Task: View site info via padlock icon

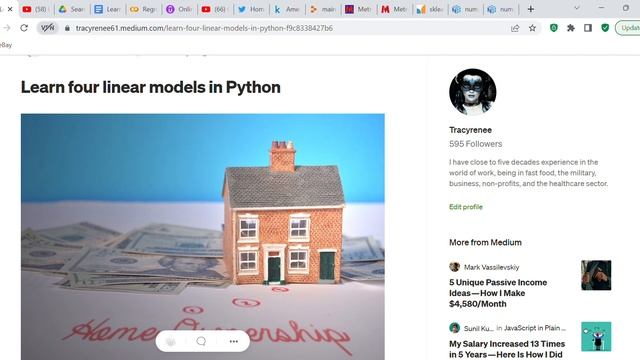Action: (67, 28)
